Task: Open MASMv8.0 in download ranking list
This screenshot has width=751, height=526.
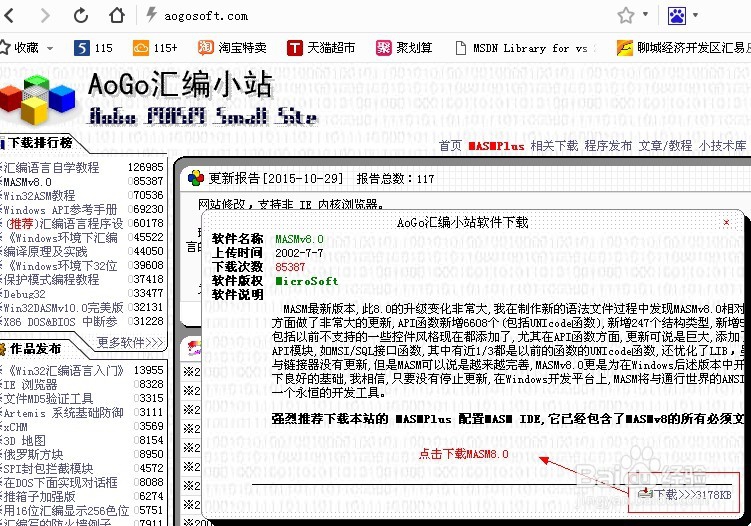Action: (27, 182)
